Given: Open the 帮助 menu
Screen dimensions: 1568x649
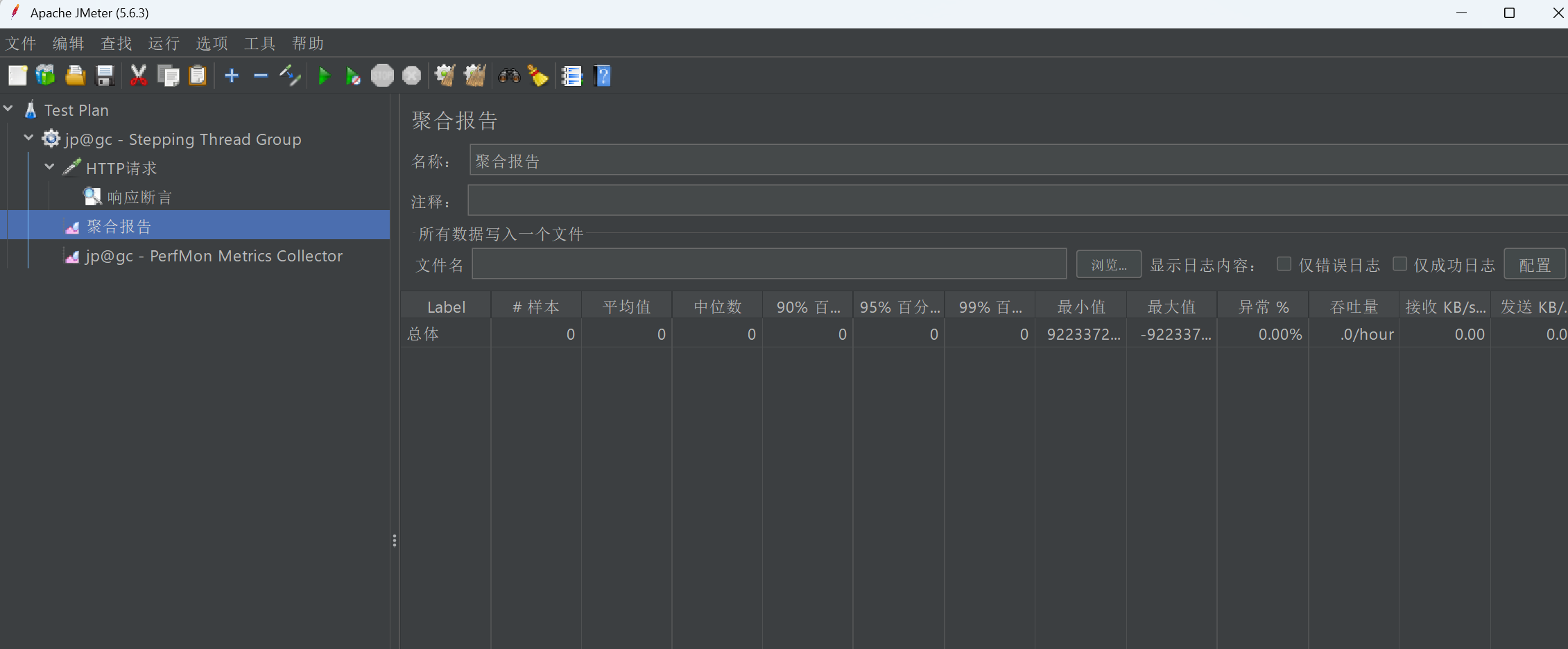Looking at the screenshot, I should click(x=308, y=44).
